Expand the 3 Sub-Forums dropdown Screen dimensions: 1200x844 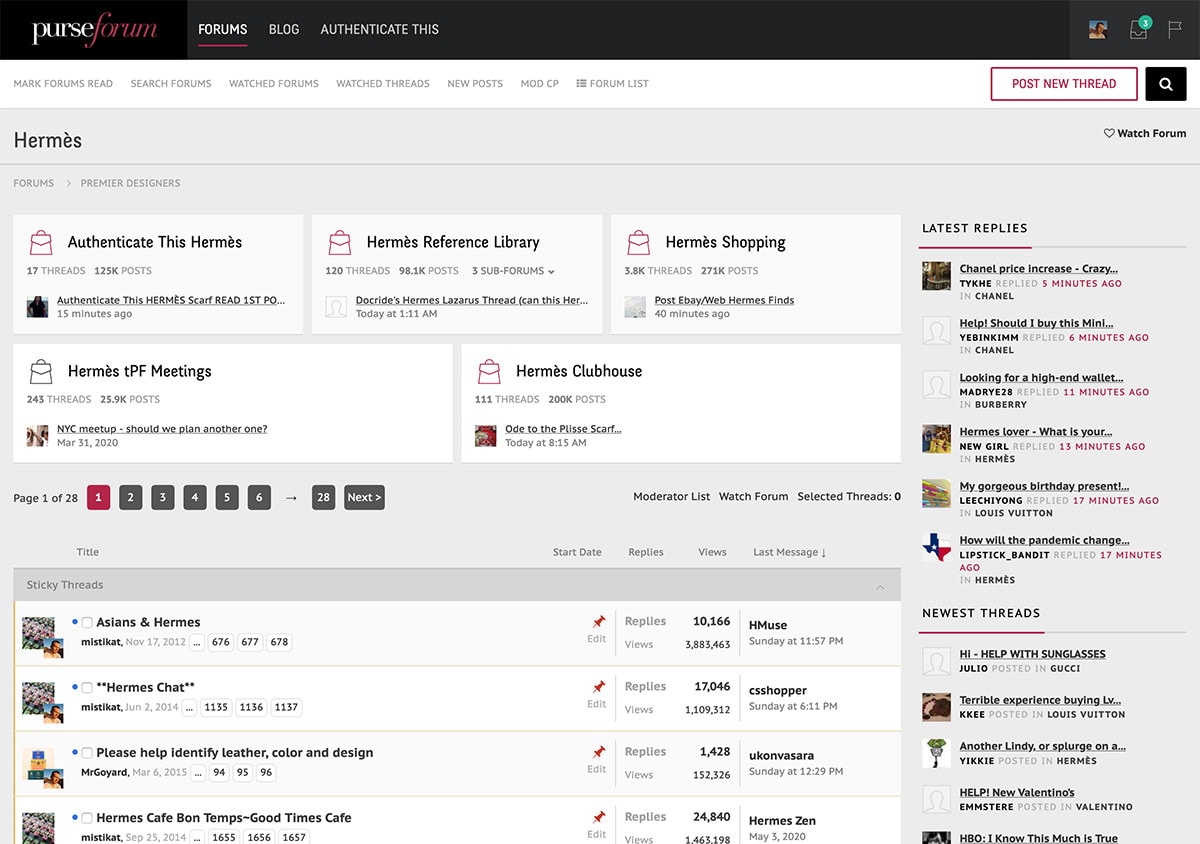coord(512,271)
